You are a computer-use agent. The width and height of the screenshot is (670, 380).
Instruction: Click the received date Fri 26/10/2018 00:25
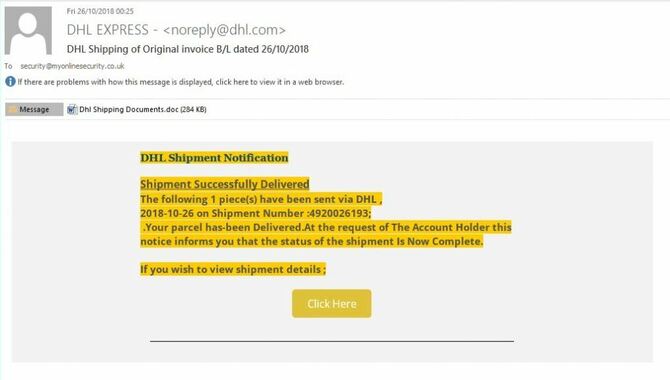point(100,11)
